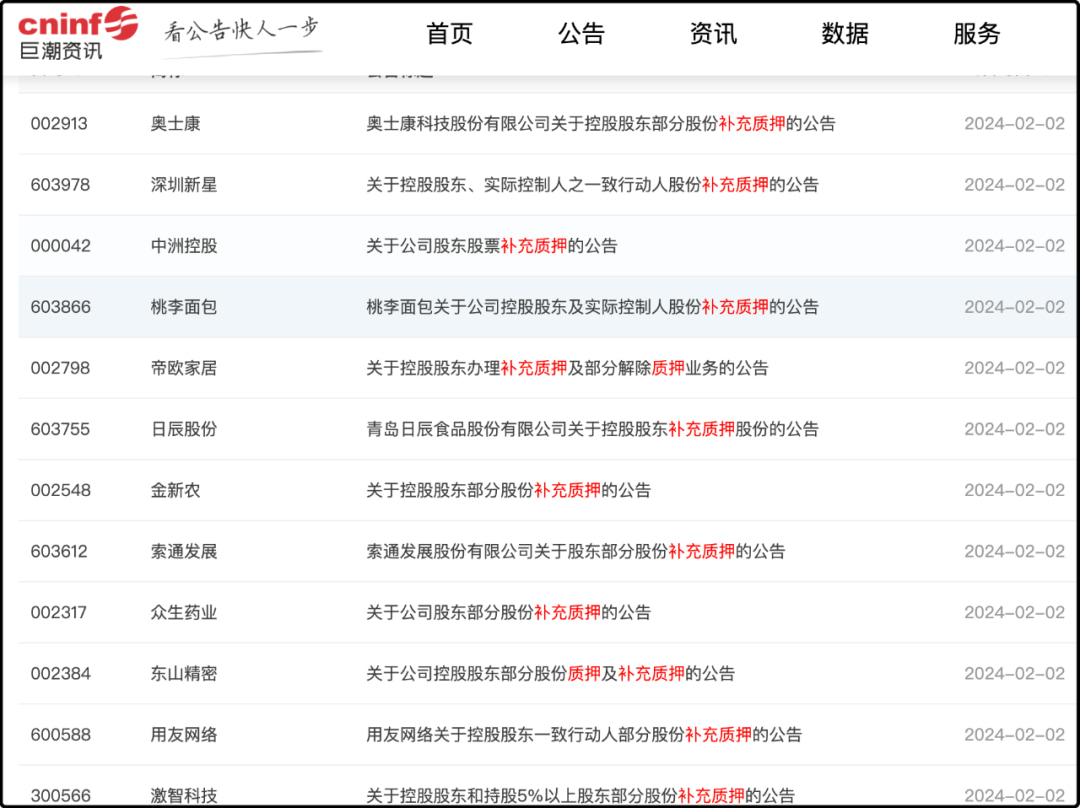Open 激智科技 持股5%以上股东 announcement
The image size is (1080, 808).
(x=581, y=796)
